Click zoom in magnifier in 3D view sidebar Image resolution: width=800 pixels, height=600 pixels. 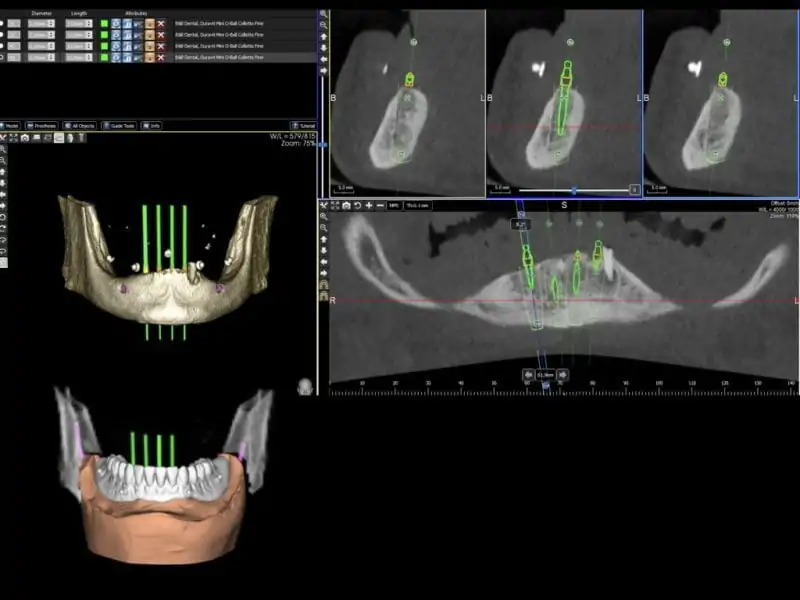pos(4,149)
